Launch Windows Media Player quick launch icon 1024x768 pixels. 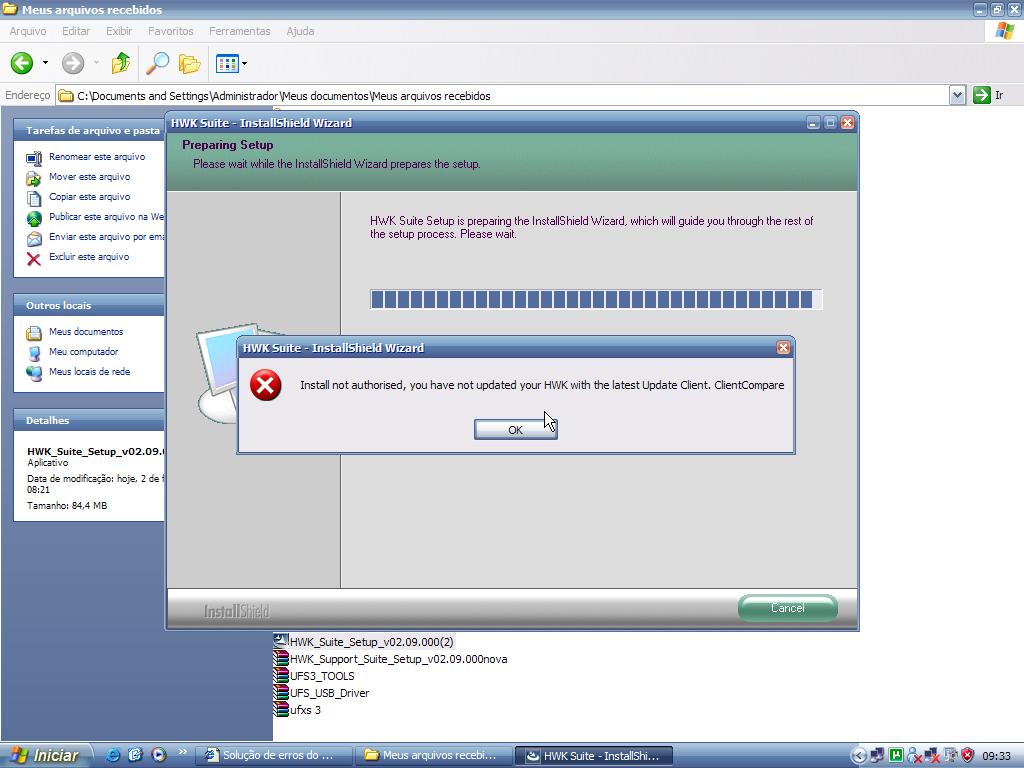tap(159, 755)
